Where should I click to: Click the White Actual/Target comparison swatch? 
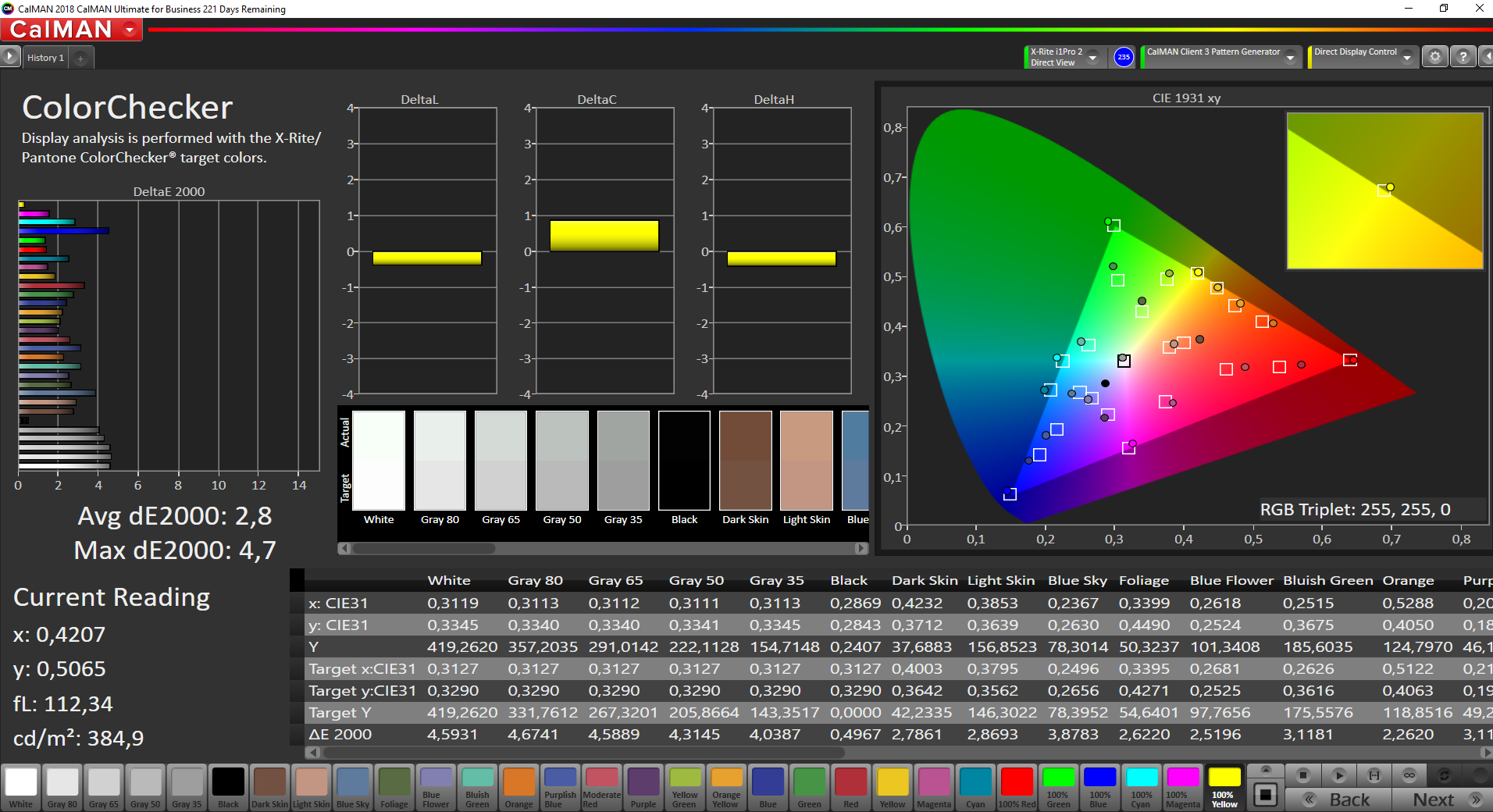379,461
